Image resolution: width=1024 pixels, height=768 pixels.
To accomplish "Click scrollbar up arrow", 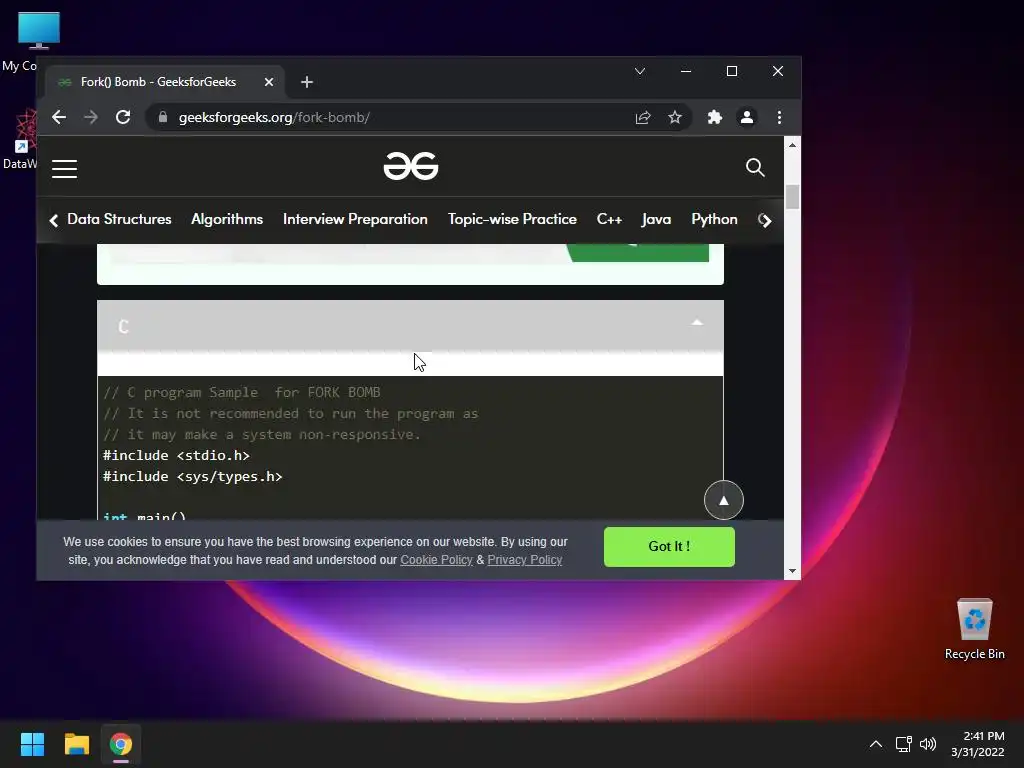I will click(x=792, y=145).
